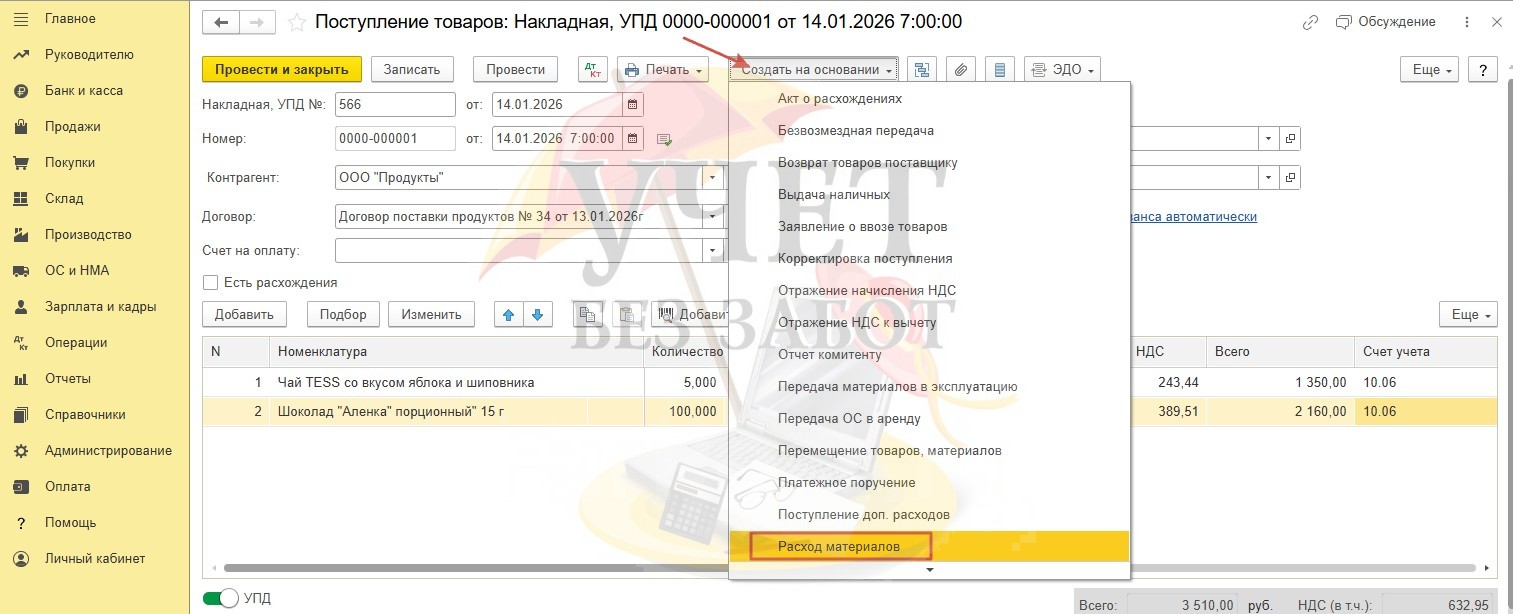Open calendar for Накладная date 14.01.2026
This screenshot has width=1513, height=614.
[632, 105]
